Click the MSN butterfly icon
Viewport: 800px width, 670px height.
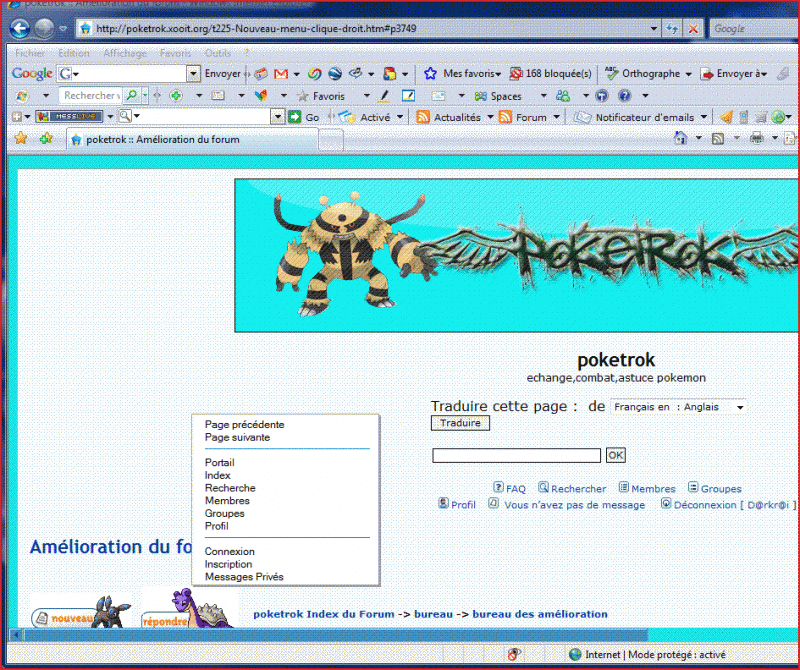point(261,95)
